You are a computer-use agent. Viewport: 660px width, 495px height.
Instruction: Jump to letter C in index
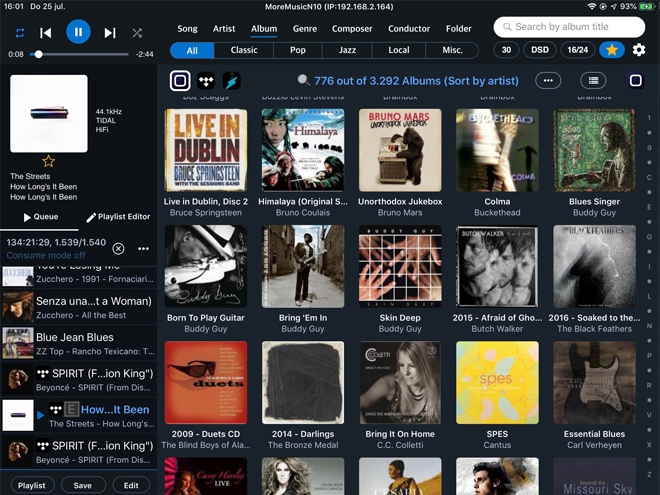(649, 177)
